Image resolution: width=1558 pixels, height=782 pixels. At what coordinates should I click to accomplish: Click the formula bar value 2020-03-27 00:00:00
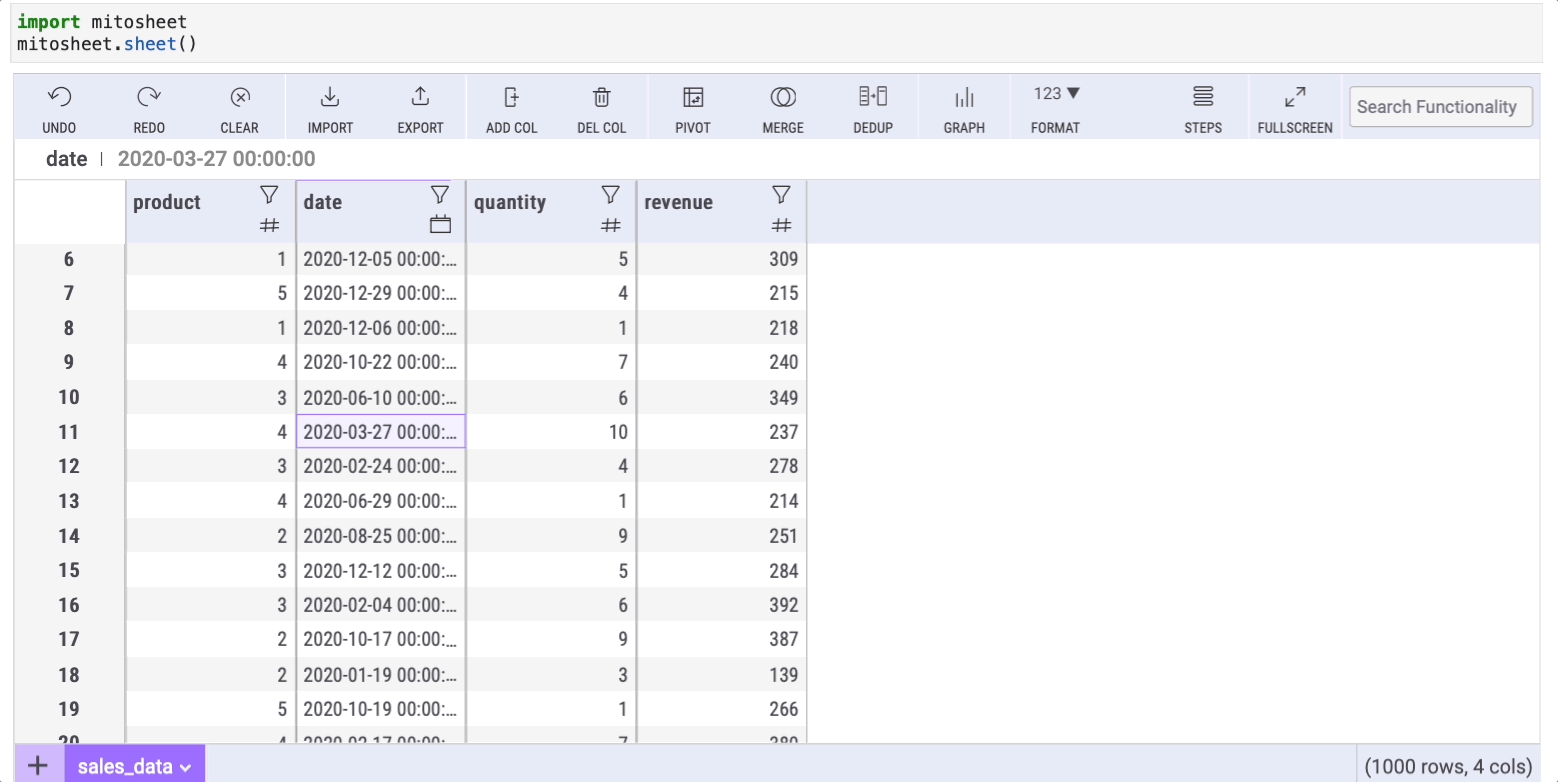pyautogui.click(x=216, y=158)
